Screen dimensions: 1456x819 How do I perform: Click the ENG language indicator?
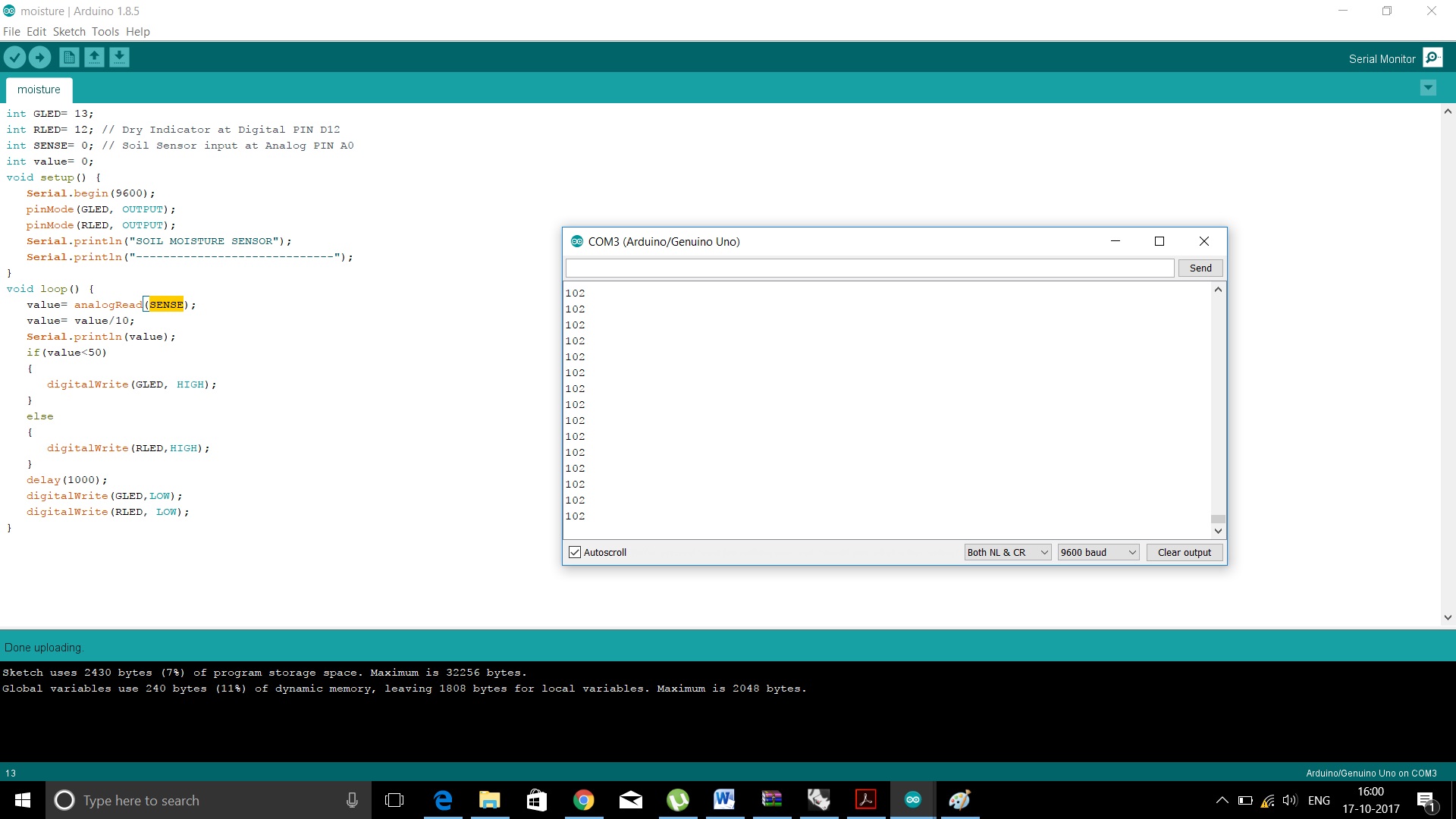[x=1319, y=800]
